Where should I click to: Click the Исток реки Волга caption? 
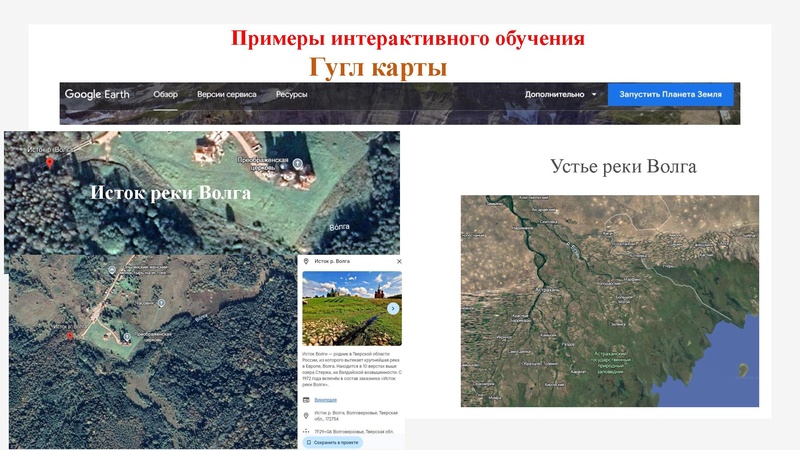point(170,193)
